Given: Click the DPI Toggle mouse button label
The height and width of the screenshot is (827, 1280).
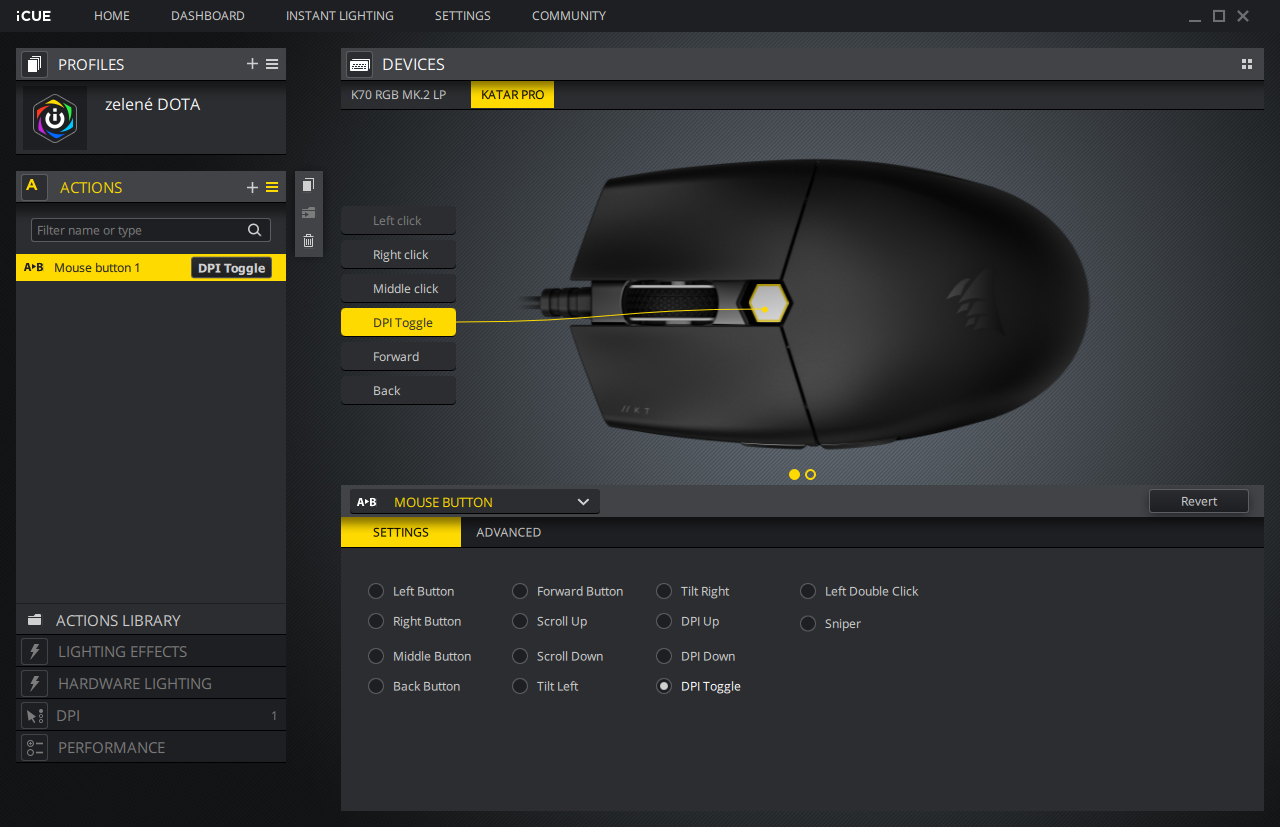Looking at the screenshot, I should [398, 323].
